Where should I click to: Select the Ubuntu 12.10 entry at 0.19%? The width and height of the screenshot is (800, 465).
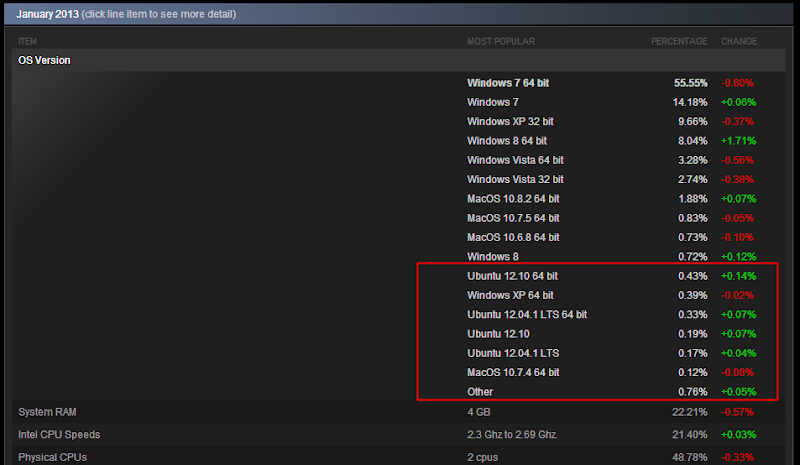498,334
